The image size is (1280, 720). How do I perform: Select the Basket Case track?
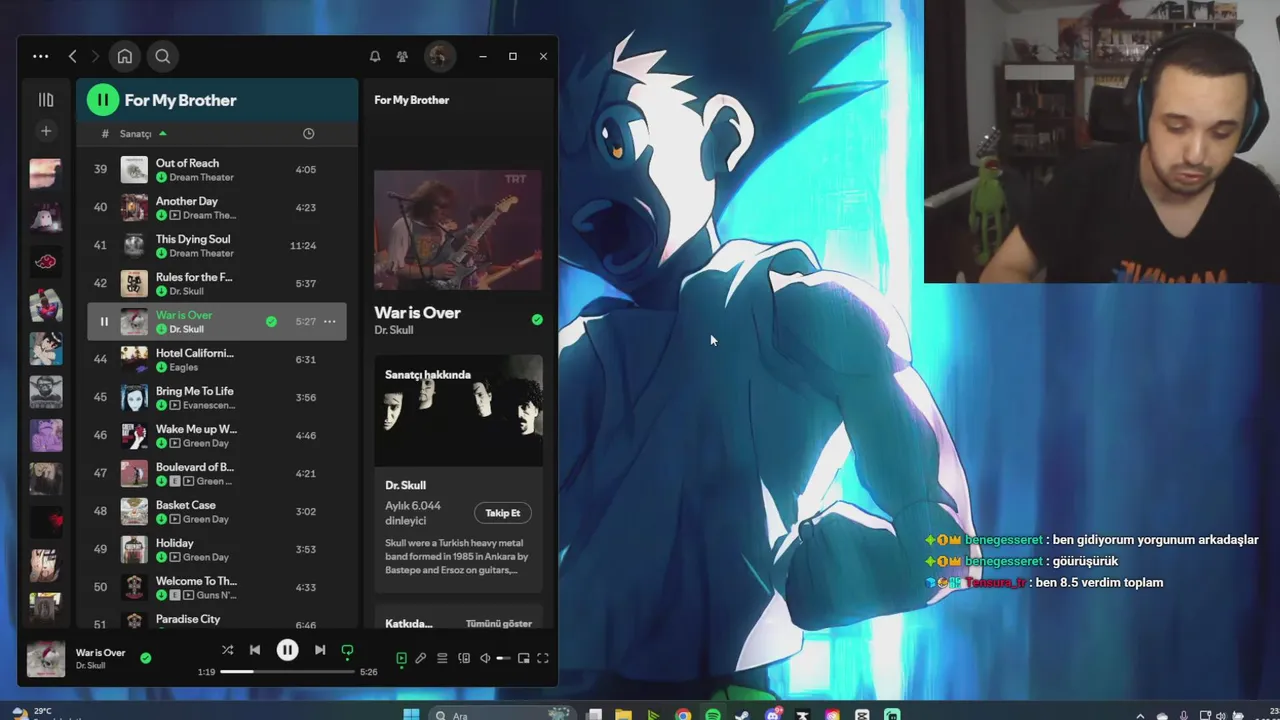217,512
